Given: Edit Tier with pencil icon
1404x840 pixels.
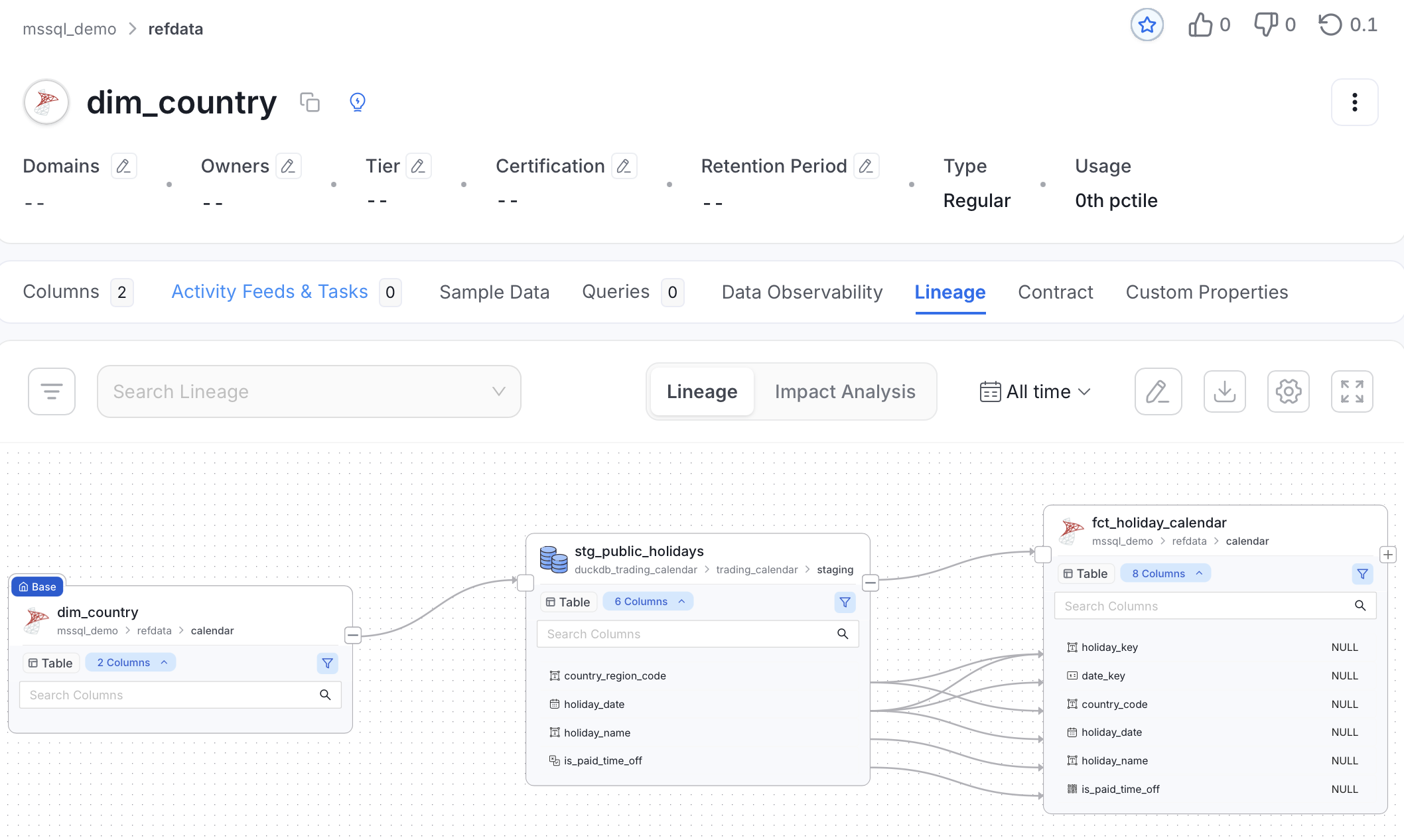Looking at the screenshot, I should click(419, 166).
